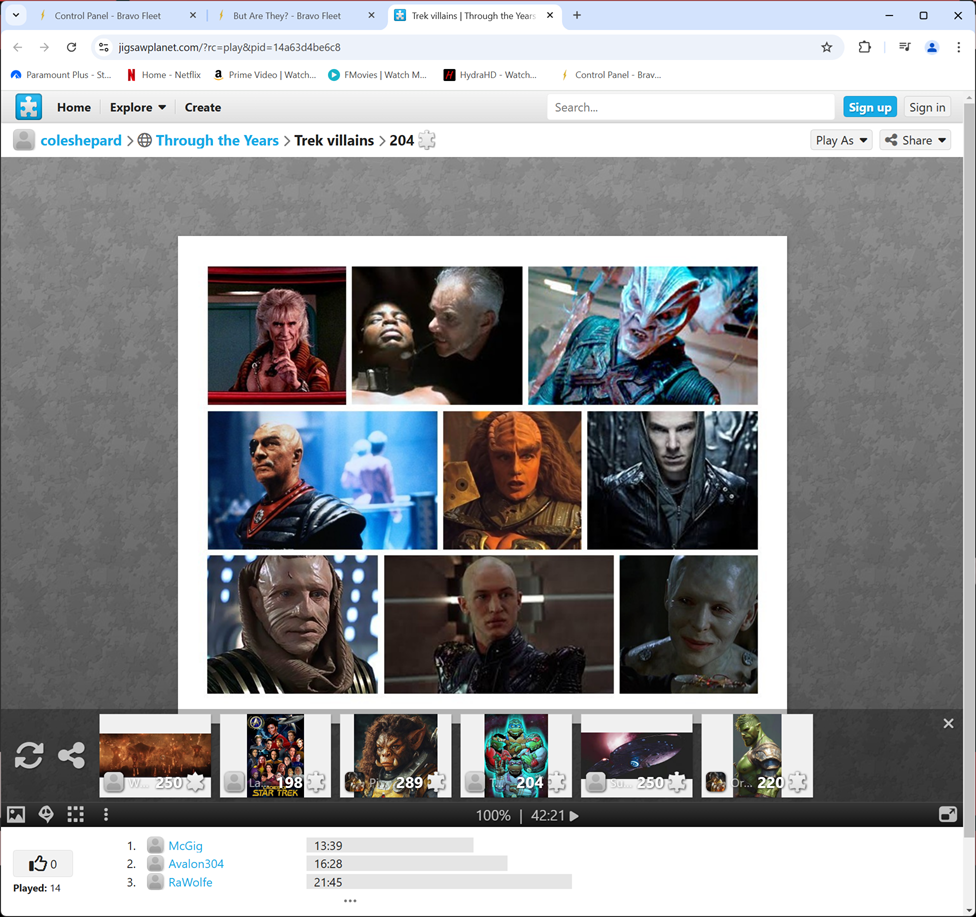
Task: Open a new browser tab
Action: point(577,16)
